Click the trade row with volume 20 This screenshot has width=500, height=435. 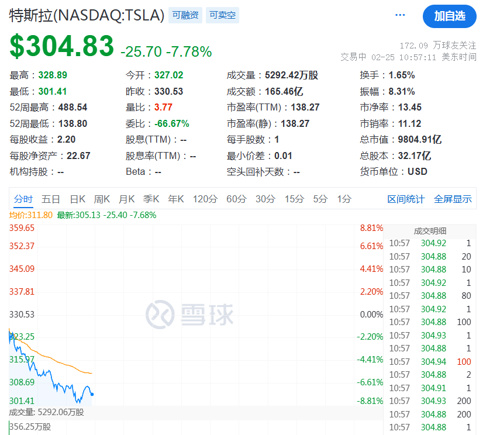pyautogui.click(x=430, y=257)
